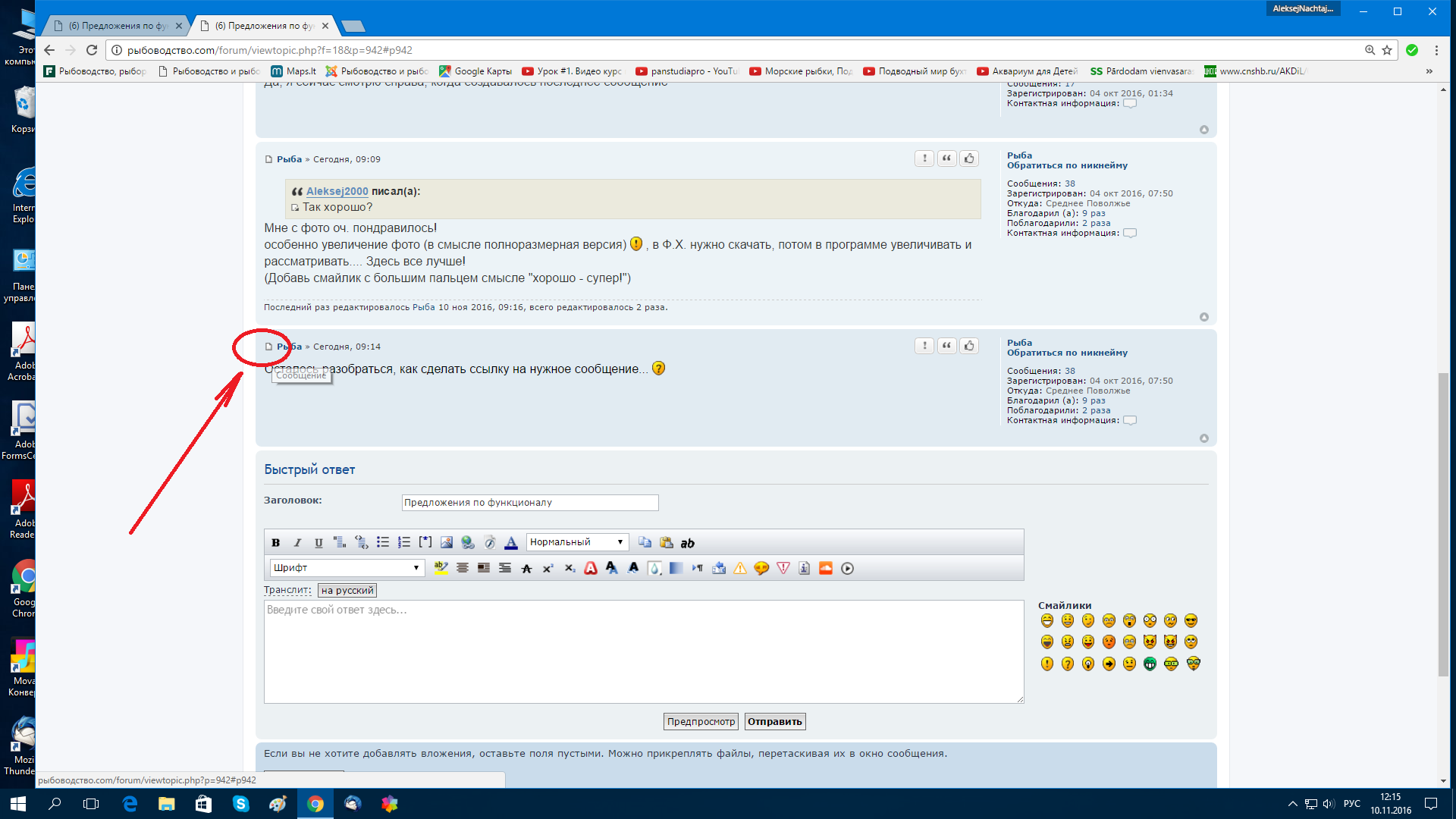Report the 09:09 post with the exclamation button
The width and height of the screenshot is (1456, 819).
point(924,158)
